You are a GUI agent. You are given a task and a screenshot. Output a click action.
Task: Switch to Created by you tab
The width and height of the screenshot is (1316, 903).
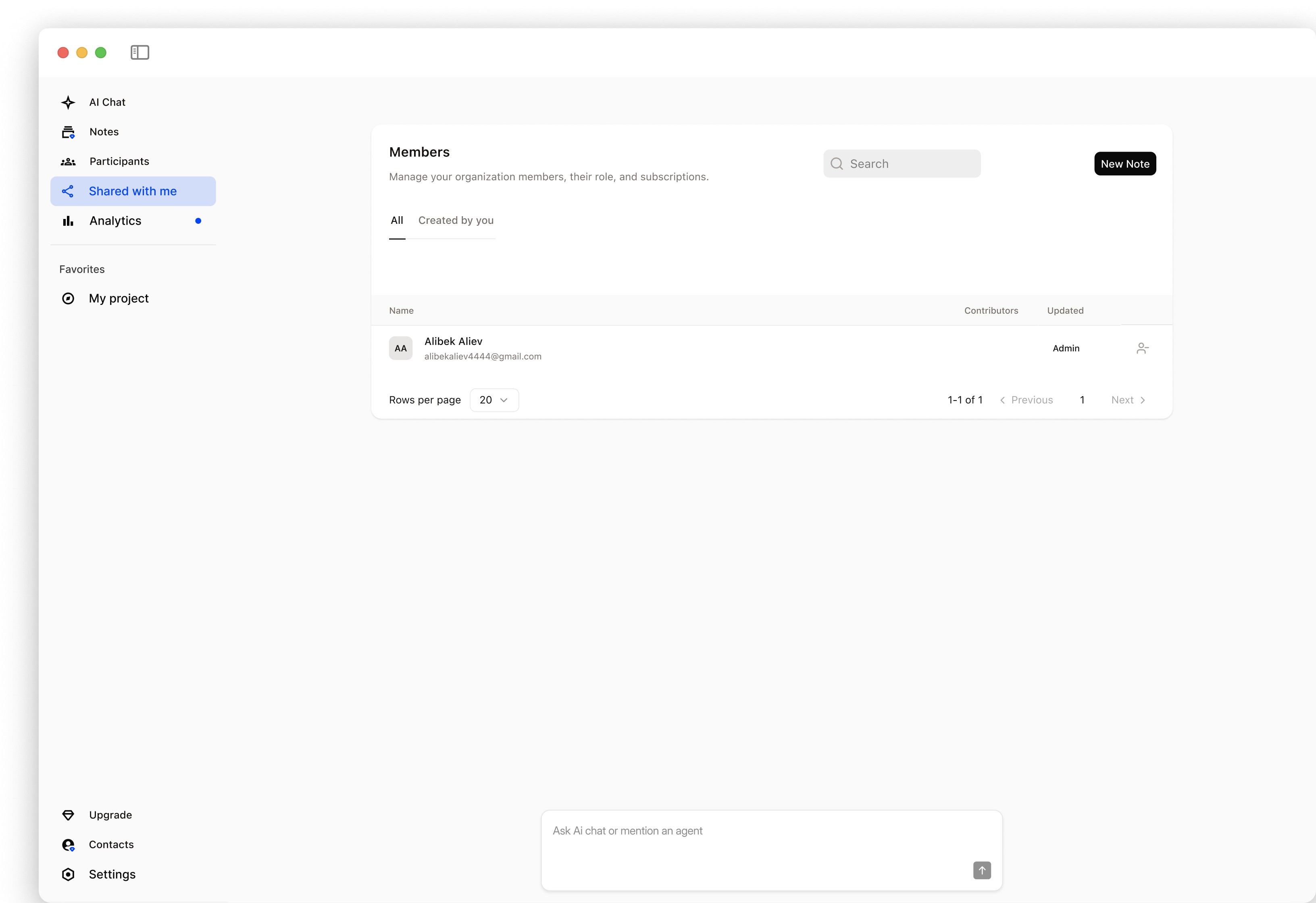[456, 220]
